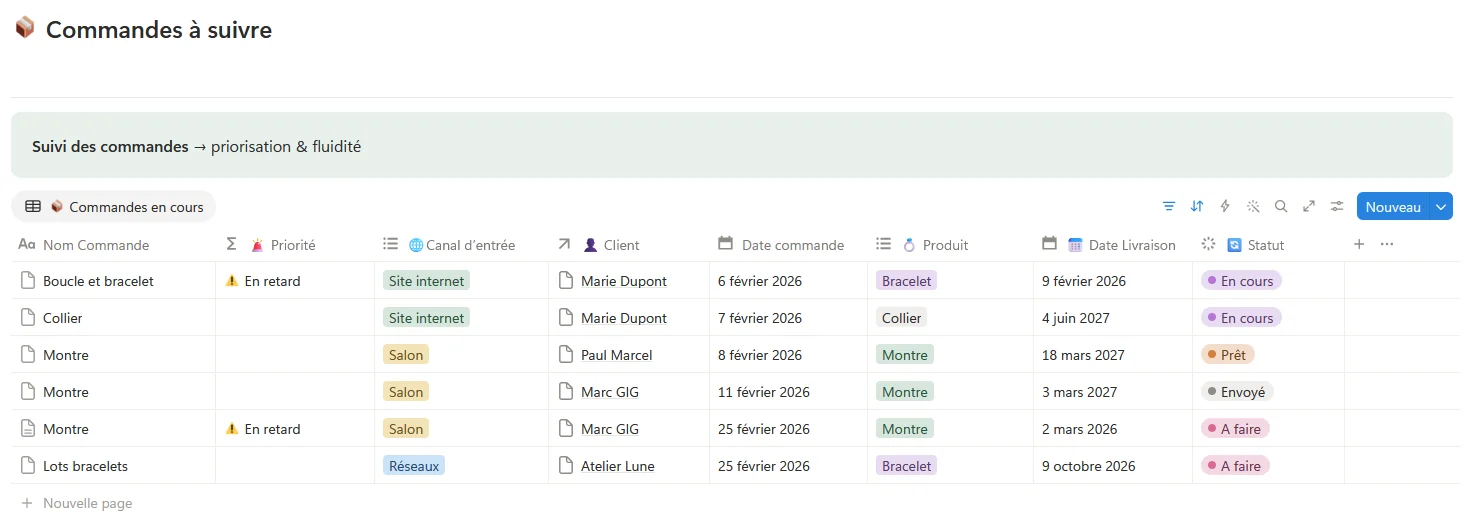The width and height of the screenshot is (1465, 525).
Task: Click delivery date 4 juin 2027
Action: [1076, 318]
